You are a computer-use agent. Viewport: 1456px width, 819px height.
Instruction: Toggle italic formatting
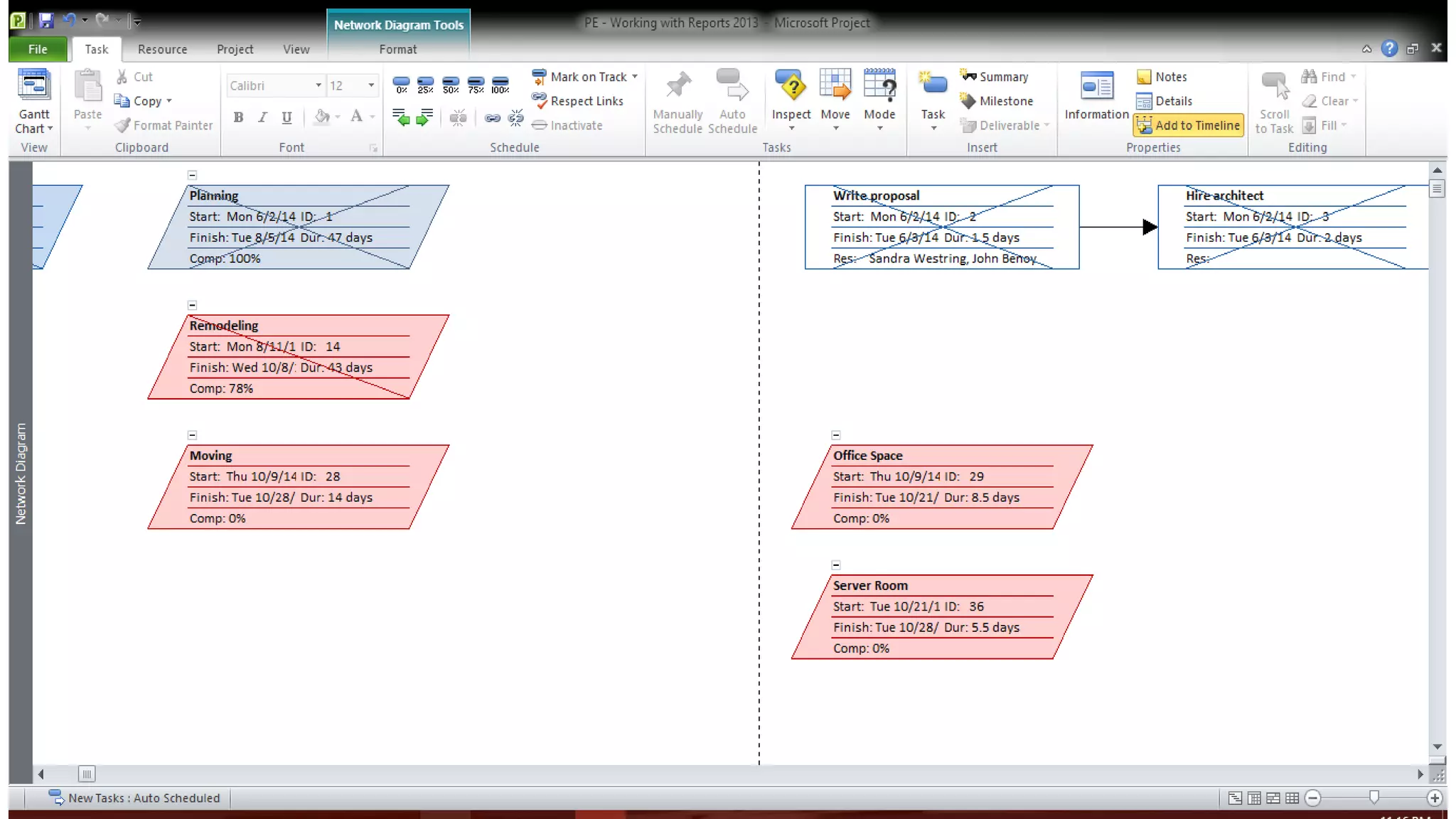click(262, 118)
